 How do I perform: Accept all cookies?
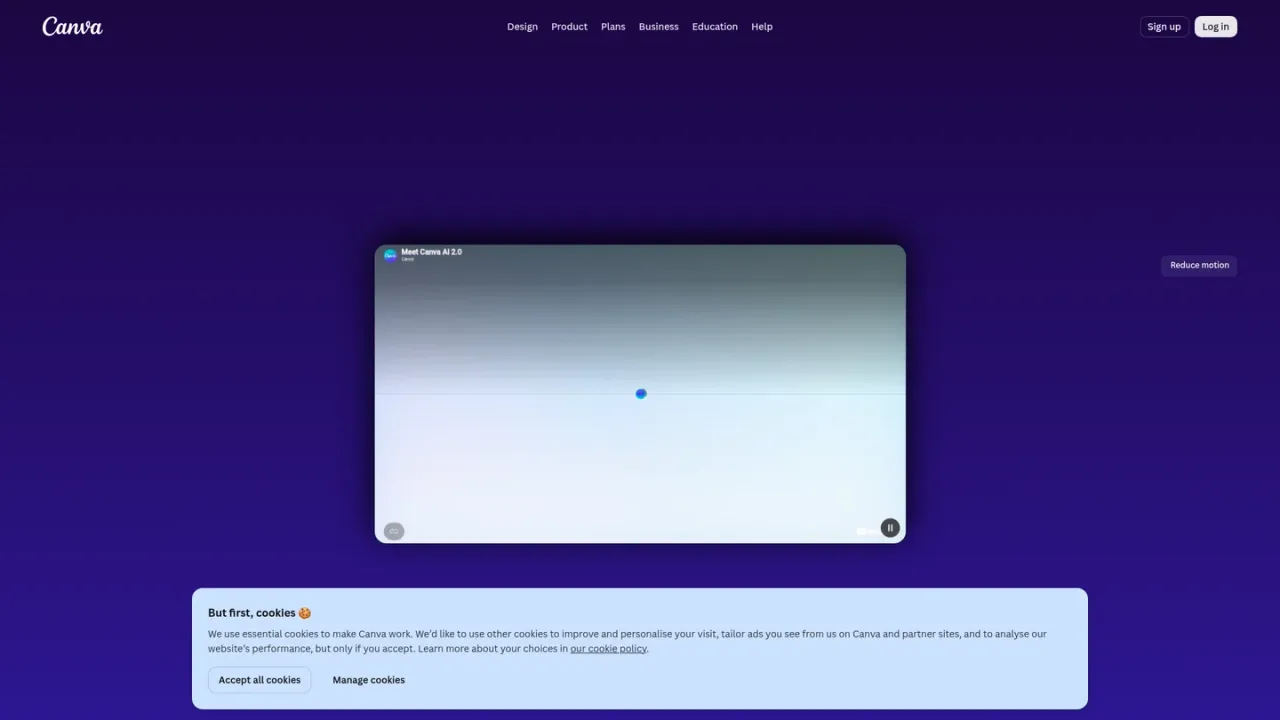pyautogui.click(x=260, y=680)
